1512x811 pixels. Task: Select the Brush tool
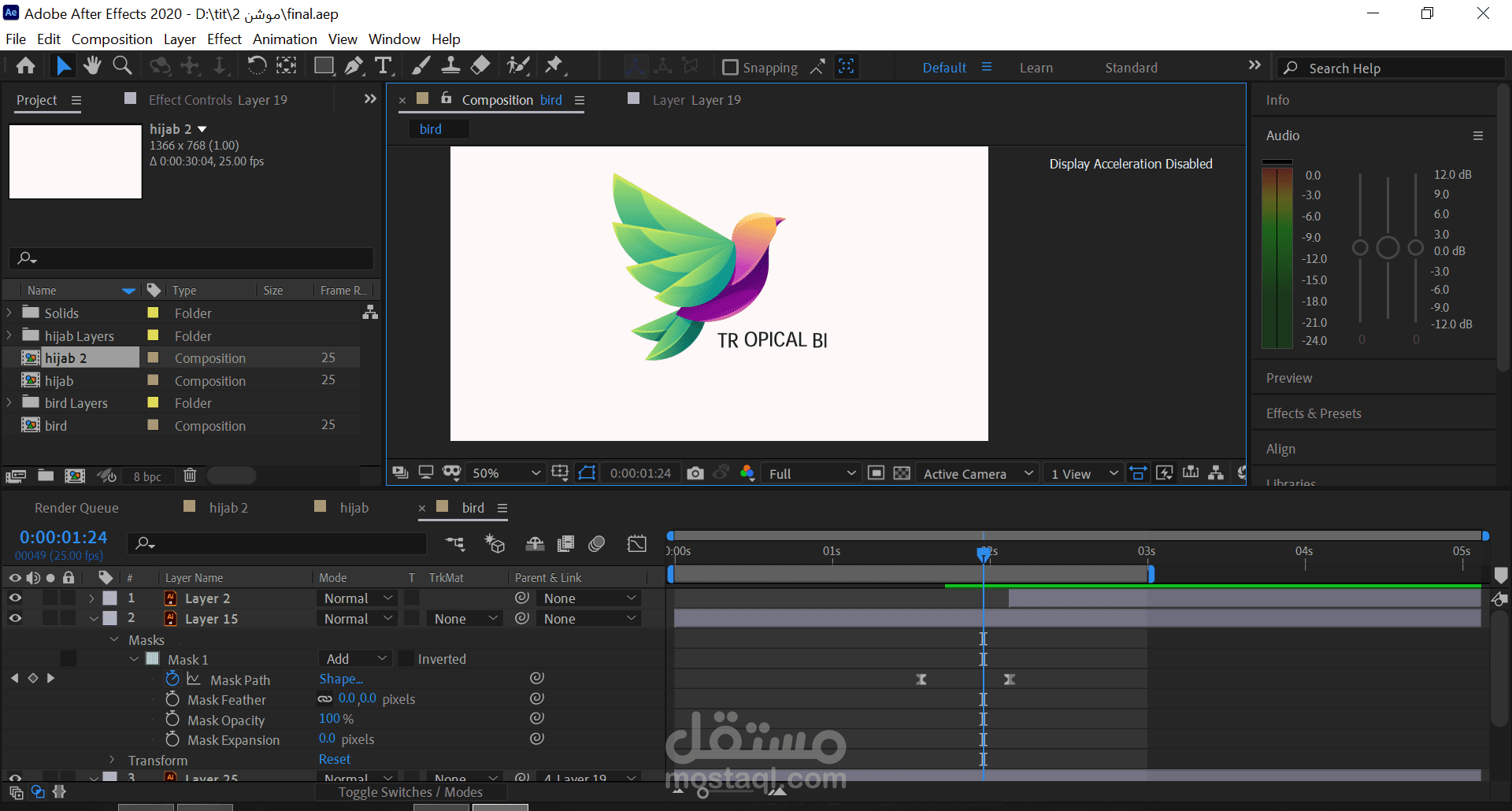pyautogui.click(x=421, y=66)
